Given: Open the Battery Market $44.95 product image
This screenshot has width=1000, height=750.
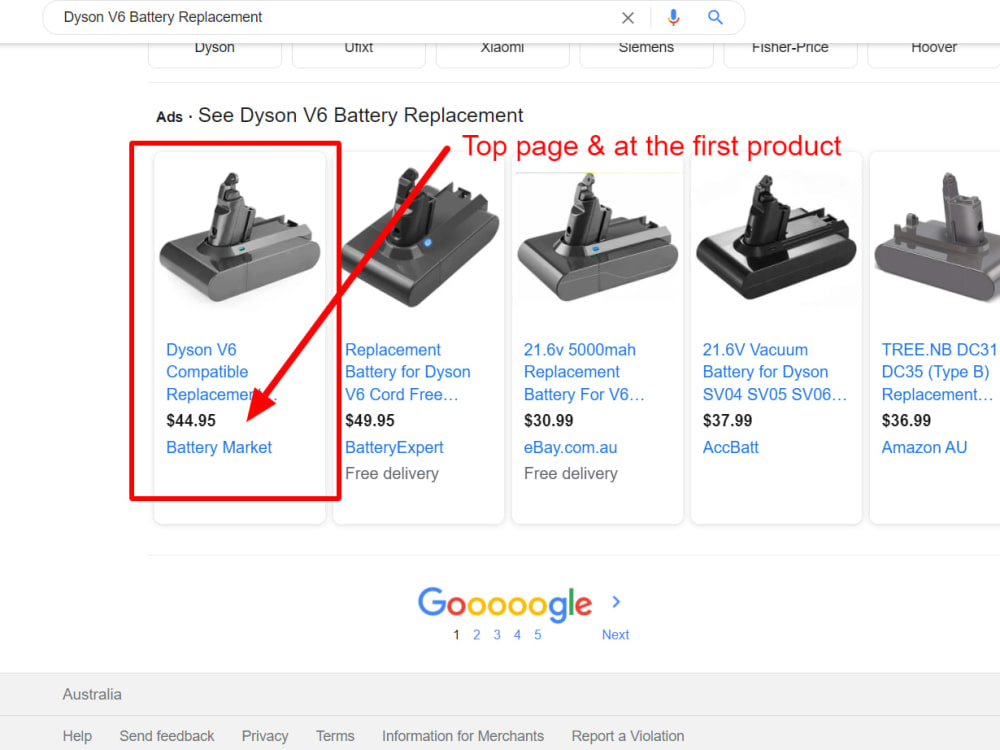Looking at the screenshot, I should 240,237.
